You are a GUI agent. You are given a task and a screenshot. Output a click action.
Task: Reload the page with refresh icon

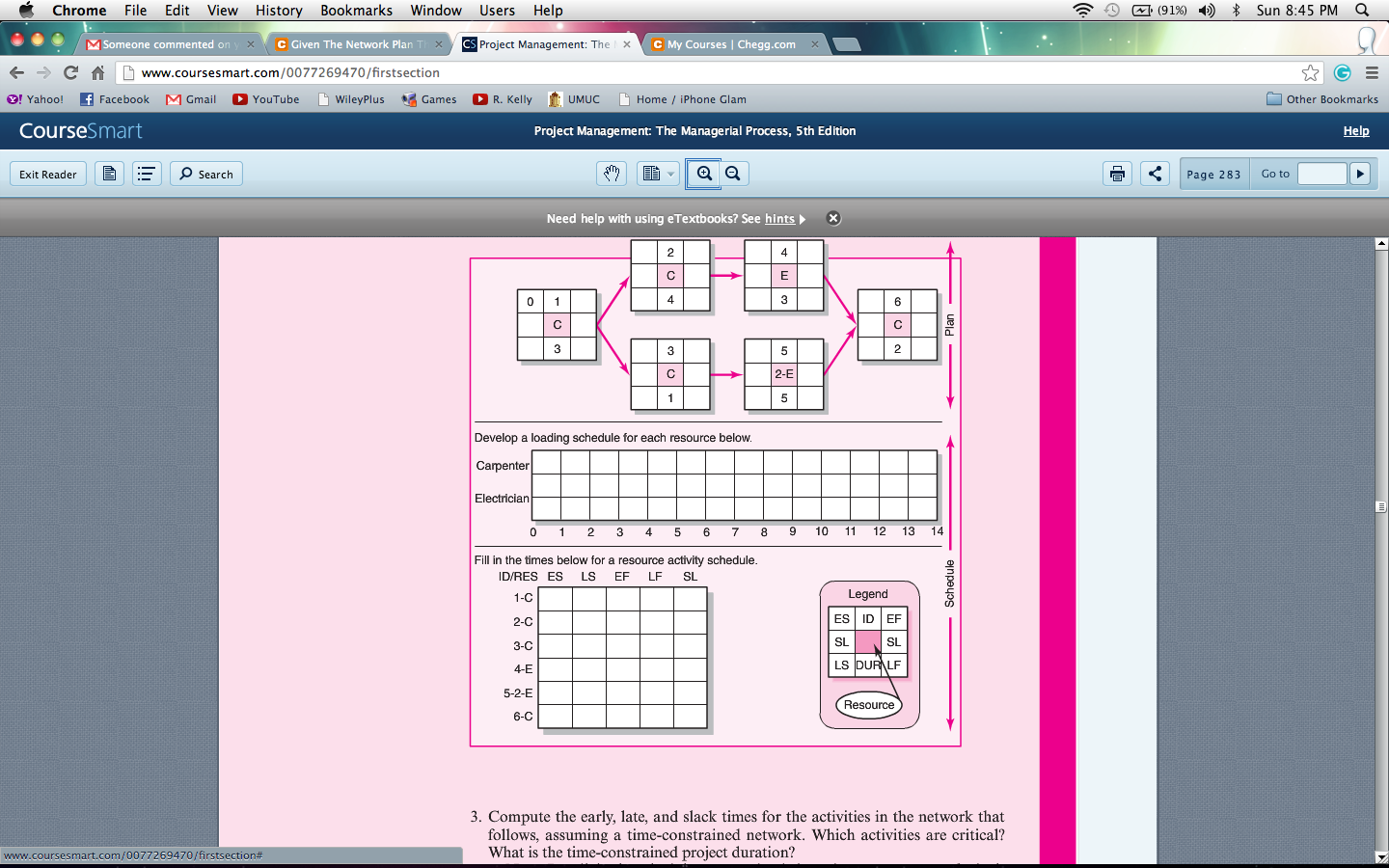point(70,72)
